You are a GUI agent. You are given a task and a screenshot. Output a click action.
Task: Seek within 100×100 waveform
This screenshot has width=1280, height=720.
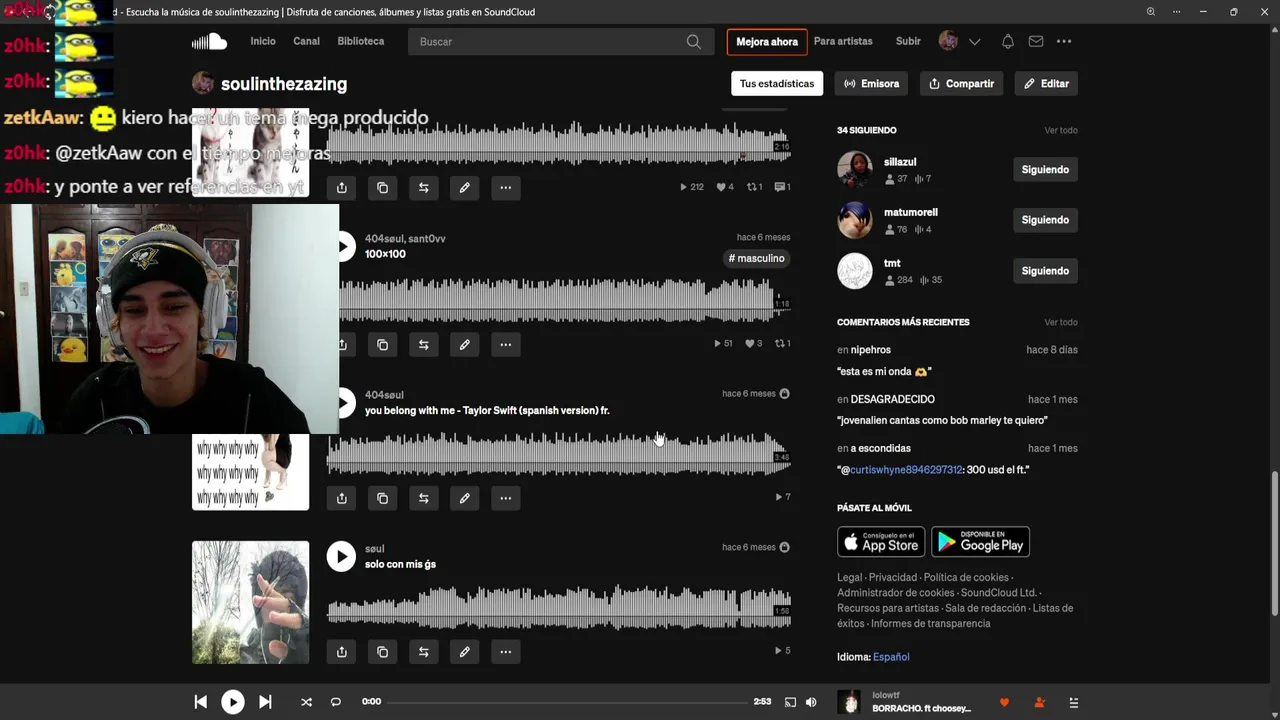tap(565, 299)
